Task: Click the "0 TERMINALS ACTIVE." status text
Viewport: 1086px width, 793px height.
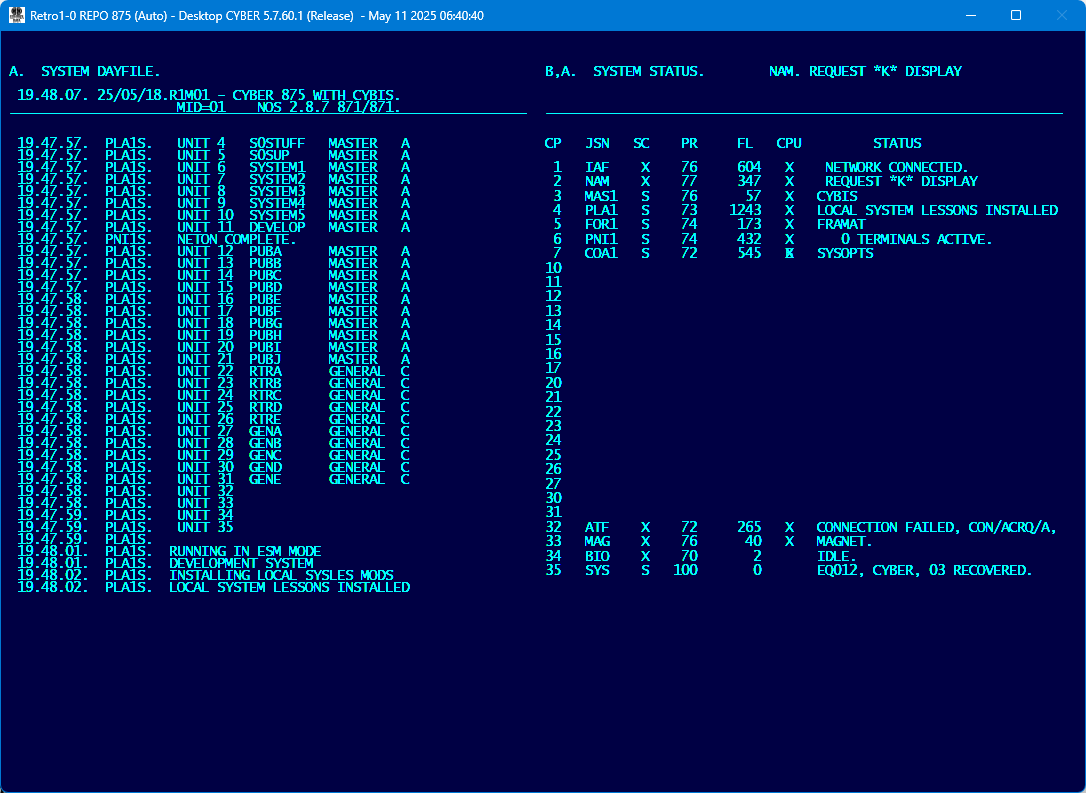Action: pyautogui.click(x=916, y=239)
